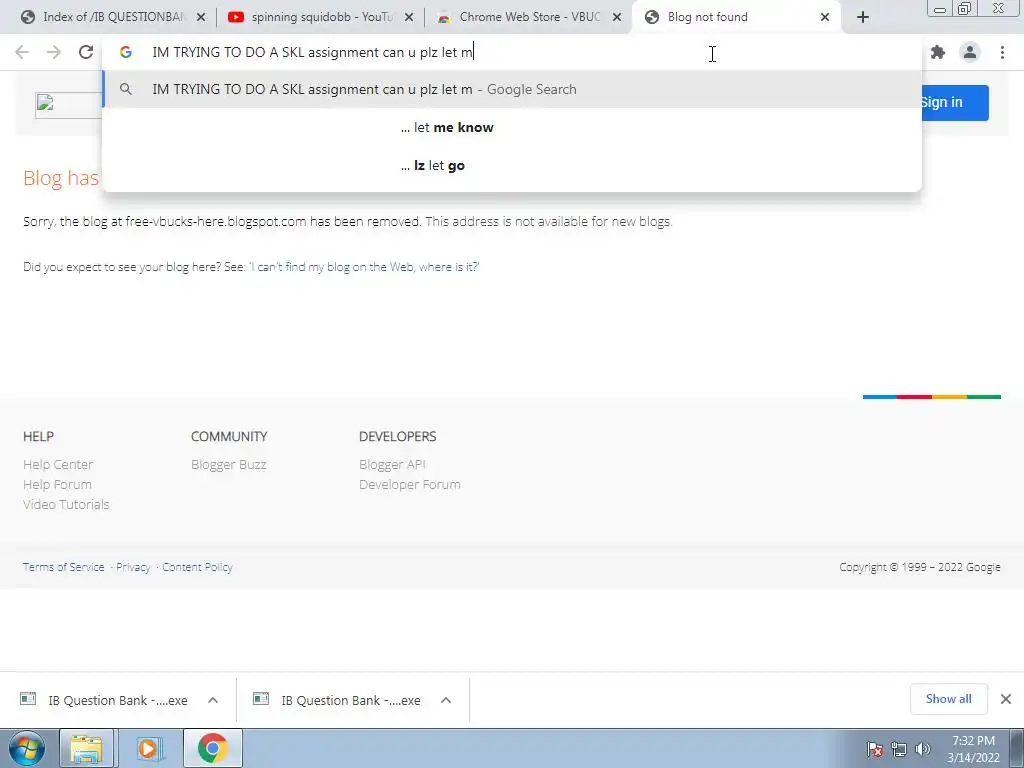This screenshot has width=1024, height=768.
Task: Open second IB Question Bank exe download
Action: pos(338,700)
